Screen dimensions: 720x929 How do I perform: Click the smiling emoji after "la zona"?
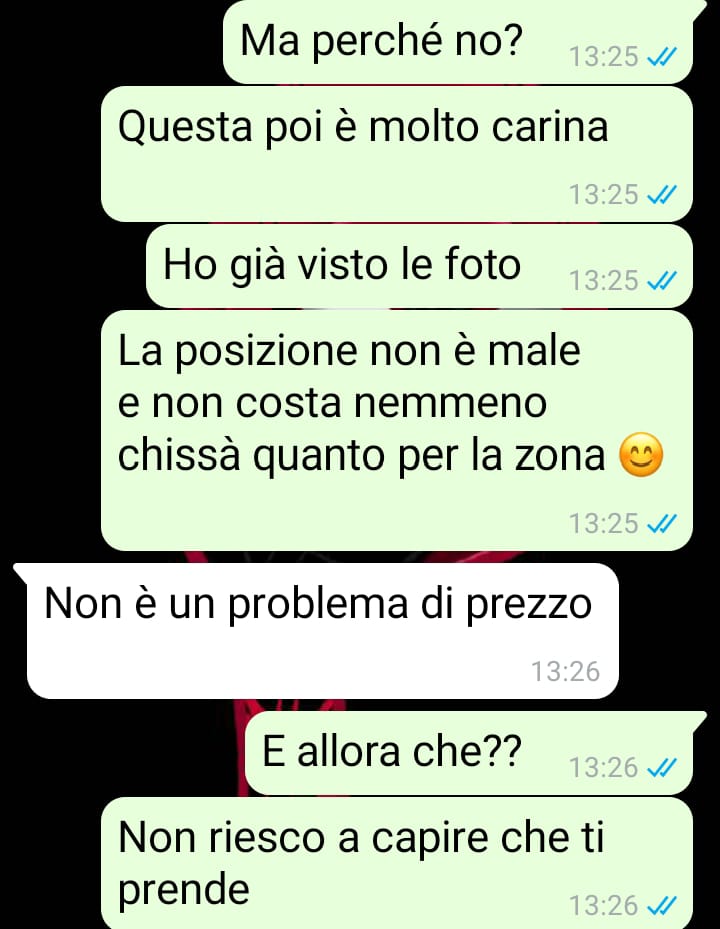641,455
